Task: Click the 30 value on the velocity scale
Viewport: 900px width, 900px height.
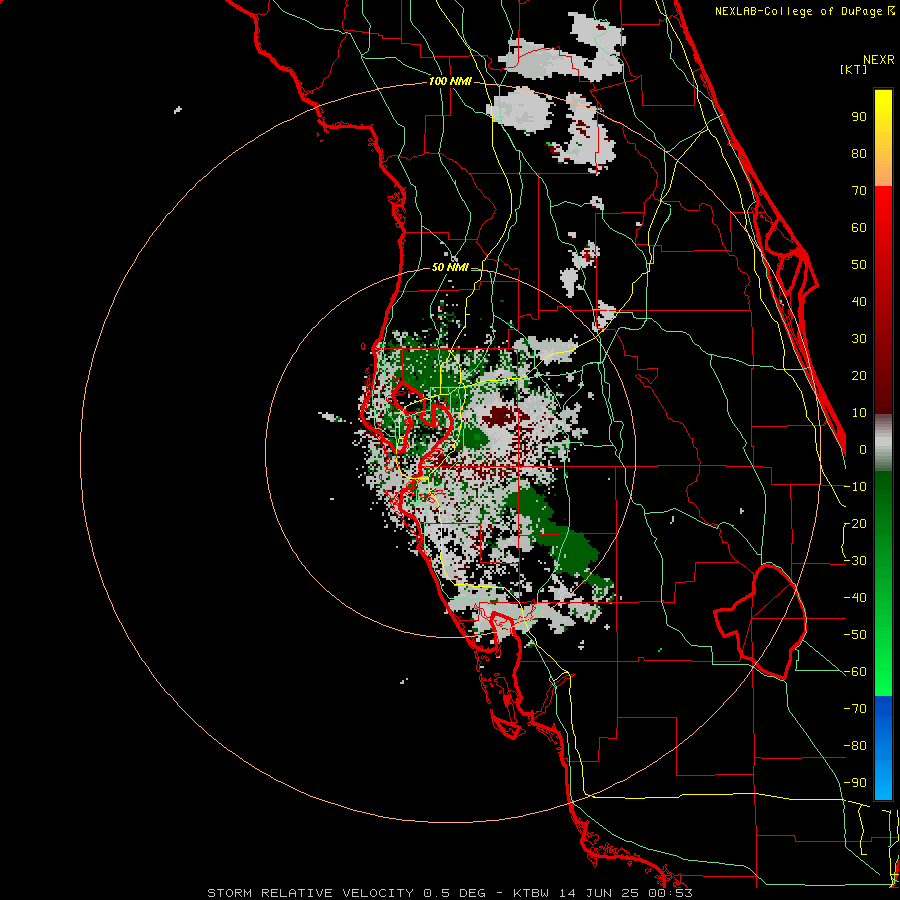Action: click(x=859, y=339)
